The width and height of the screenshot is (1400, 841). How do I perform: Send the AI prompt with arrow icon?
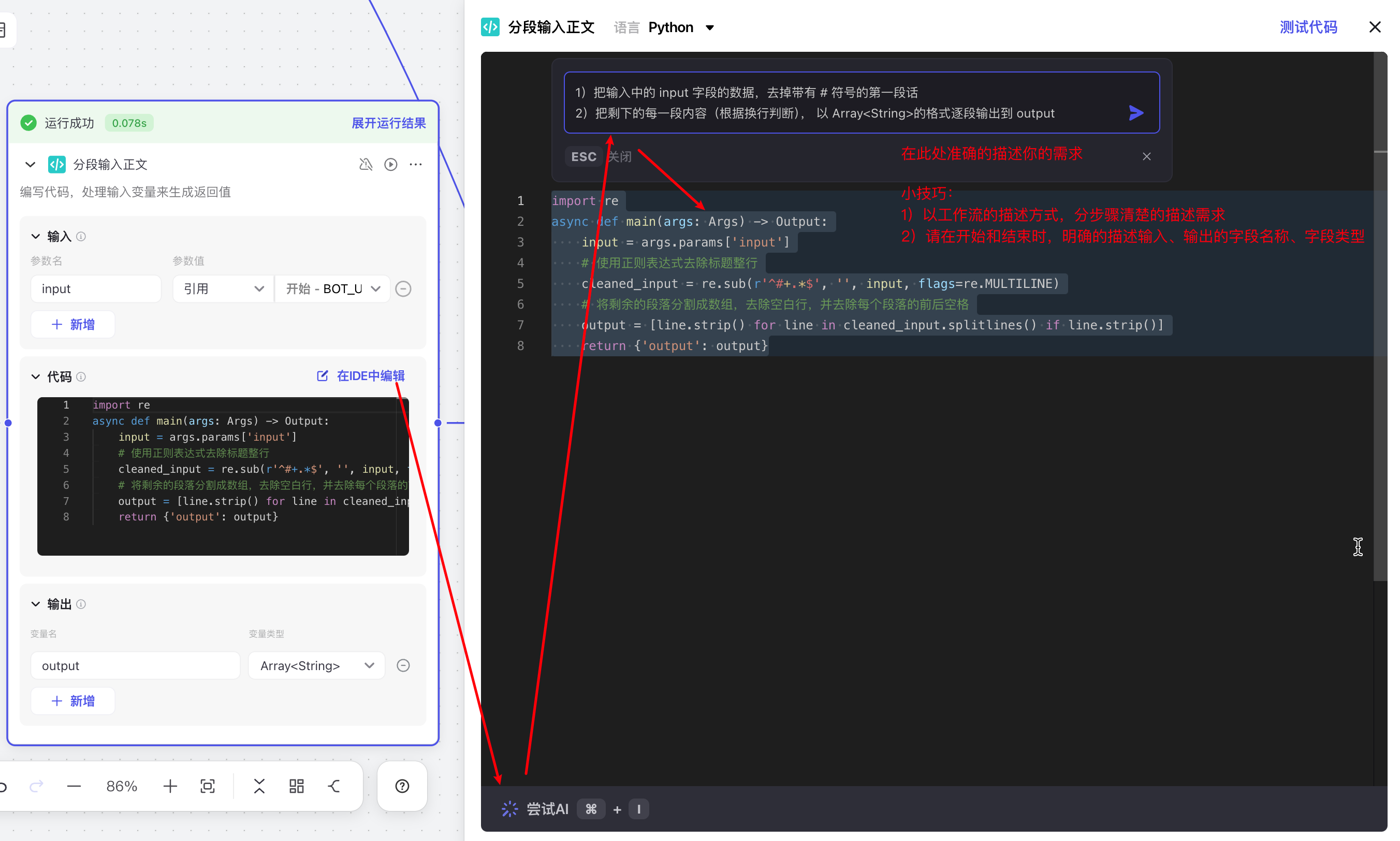[1135, 113]
